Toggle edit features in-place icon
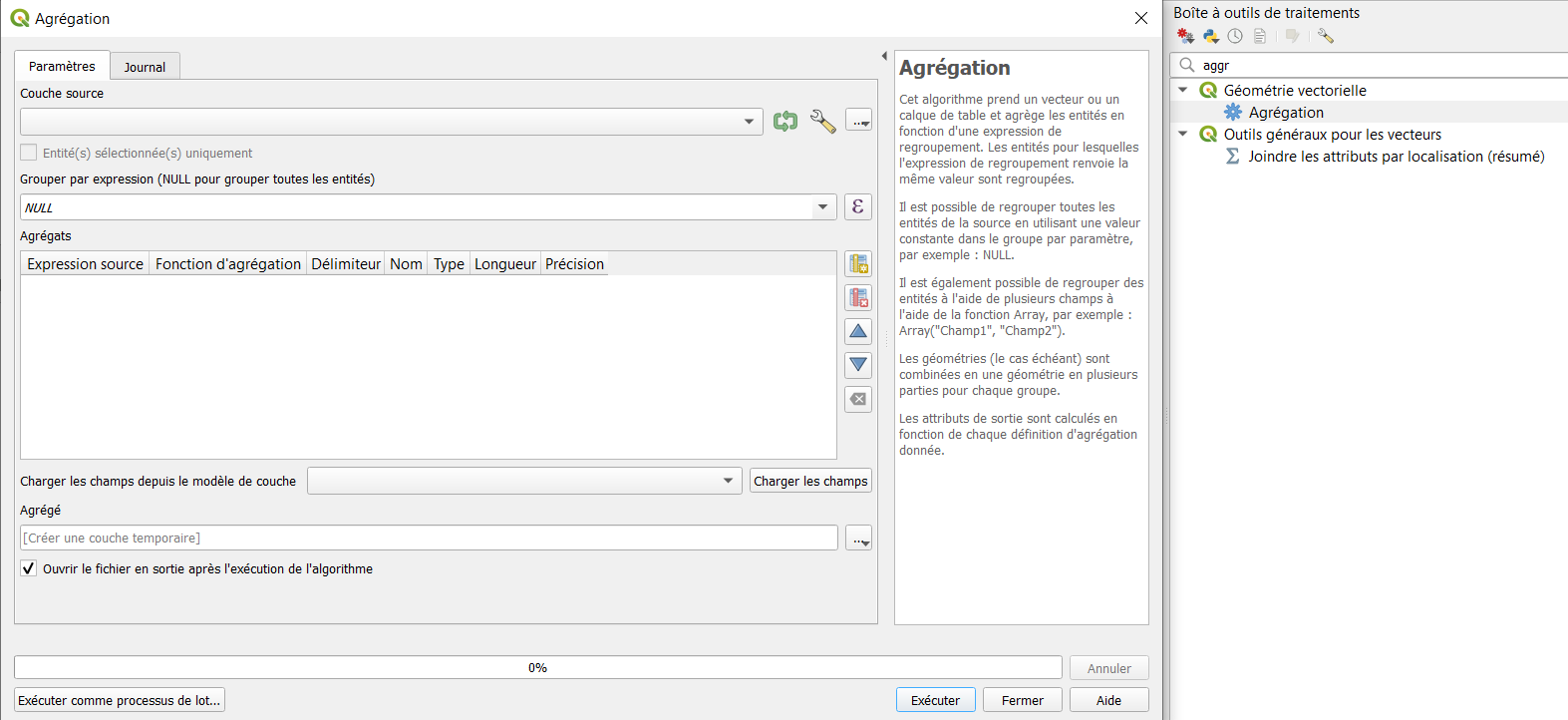The width and height of the screenshot is (1568, 720). pos(1293,36)
